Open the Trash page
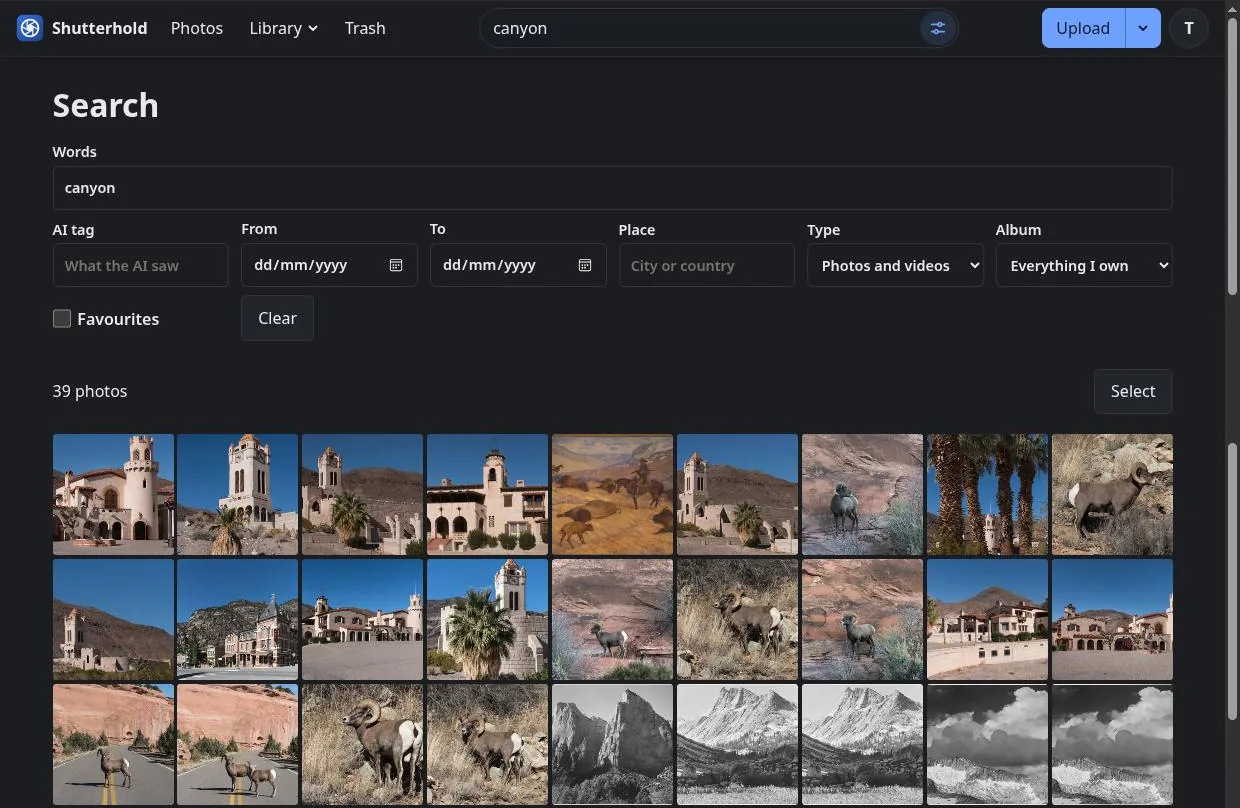This screenshot has width=1240, height=808. coord(365,28)
